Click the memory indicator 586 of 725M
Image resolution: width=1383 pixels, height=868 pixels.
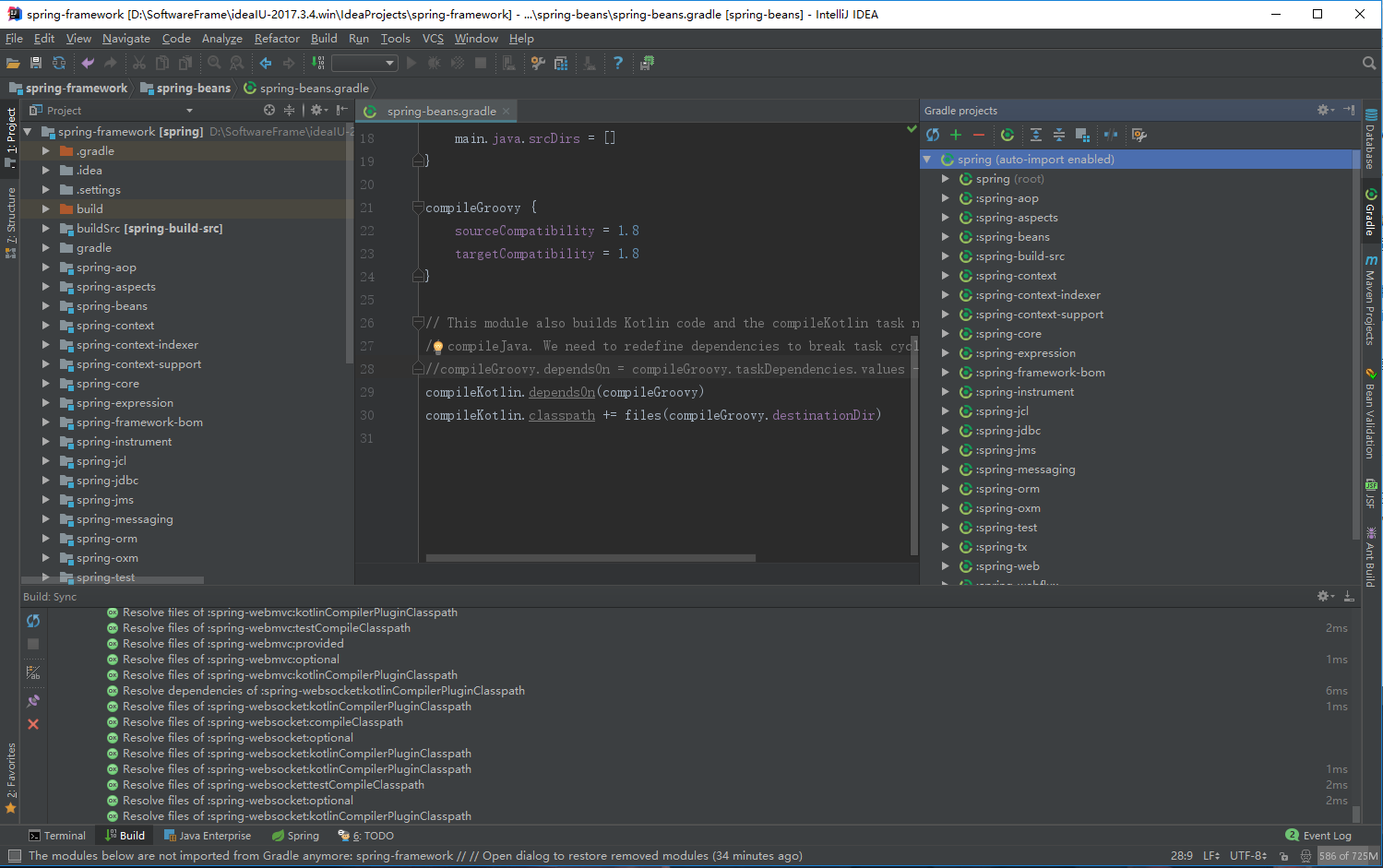[1347, 856]
